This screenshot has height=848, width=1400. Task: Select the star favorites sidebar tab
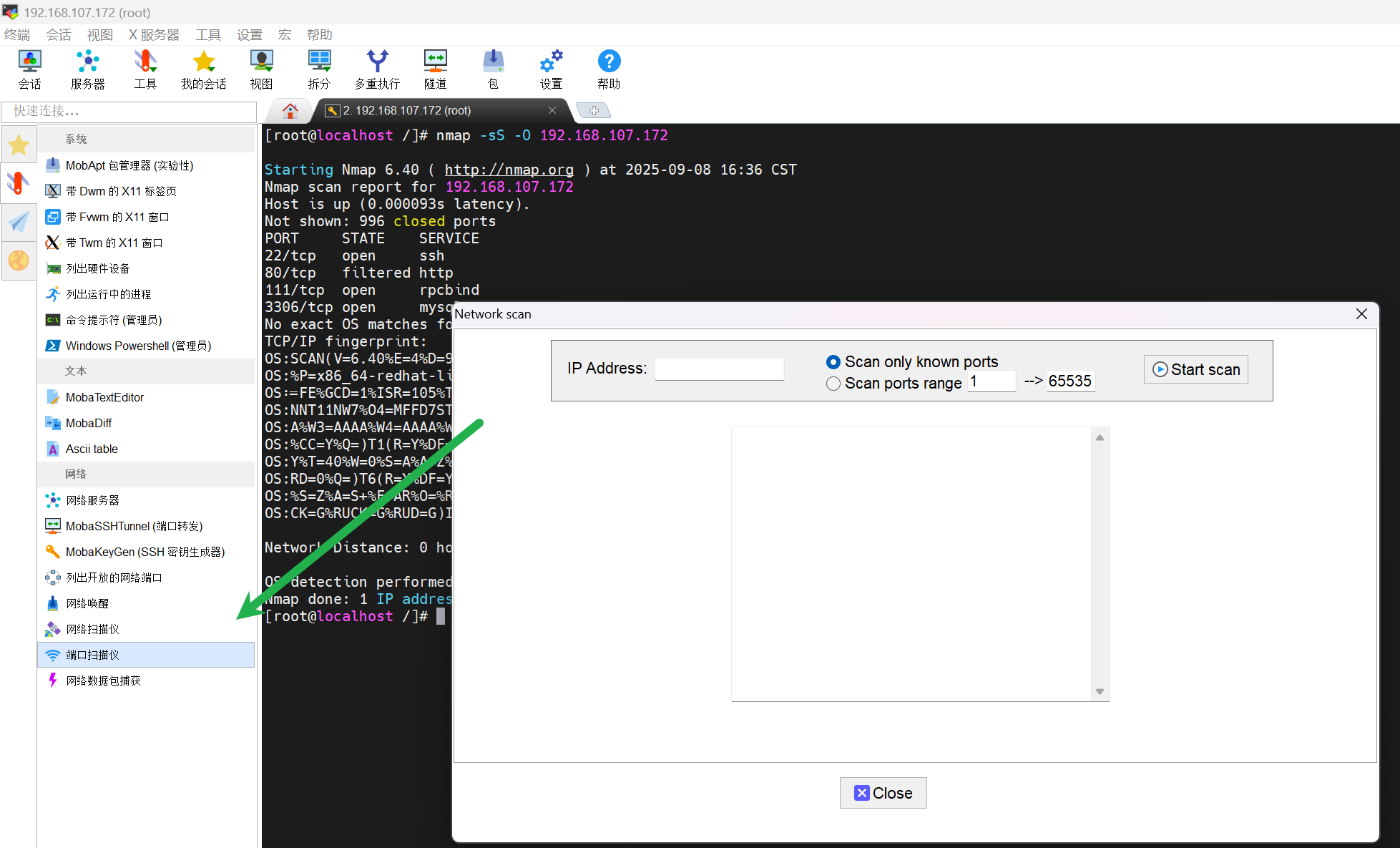pos(19,145)
